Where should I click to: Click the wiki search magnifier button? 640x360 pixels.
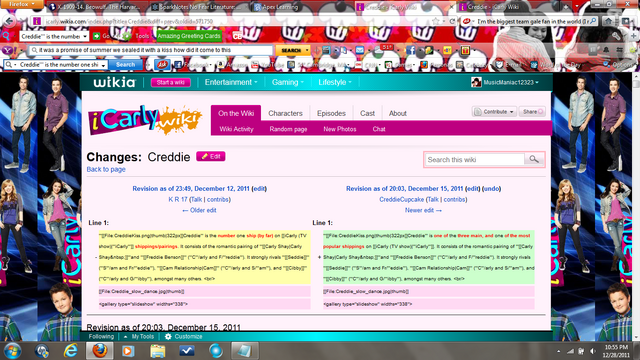click(x=534, y=159)
